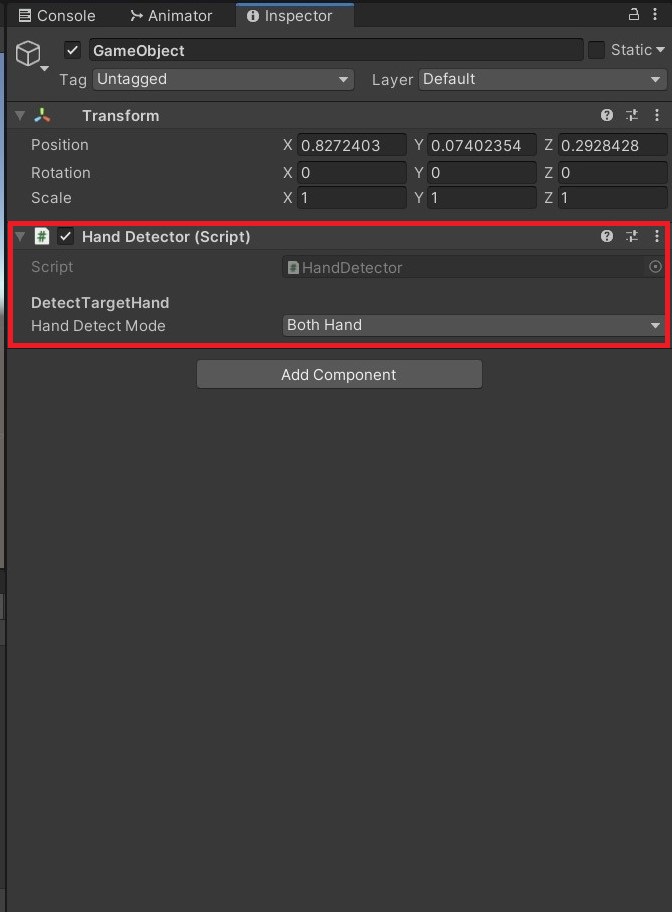Open the Inspector panel more options menu
The width and height of the screenshot is (672, 912).
[x=655, y=14]
